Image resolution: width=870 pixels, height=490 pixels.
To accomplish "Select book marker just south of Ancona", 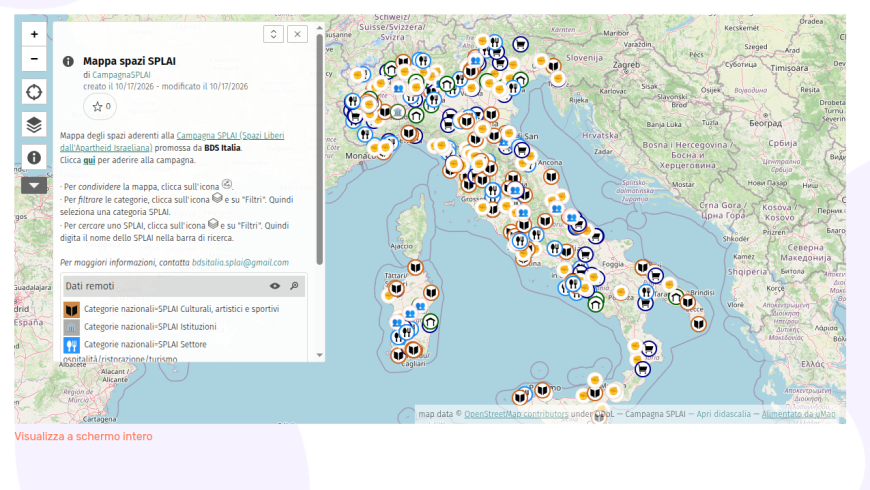I will (x=550, y=177).
